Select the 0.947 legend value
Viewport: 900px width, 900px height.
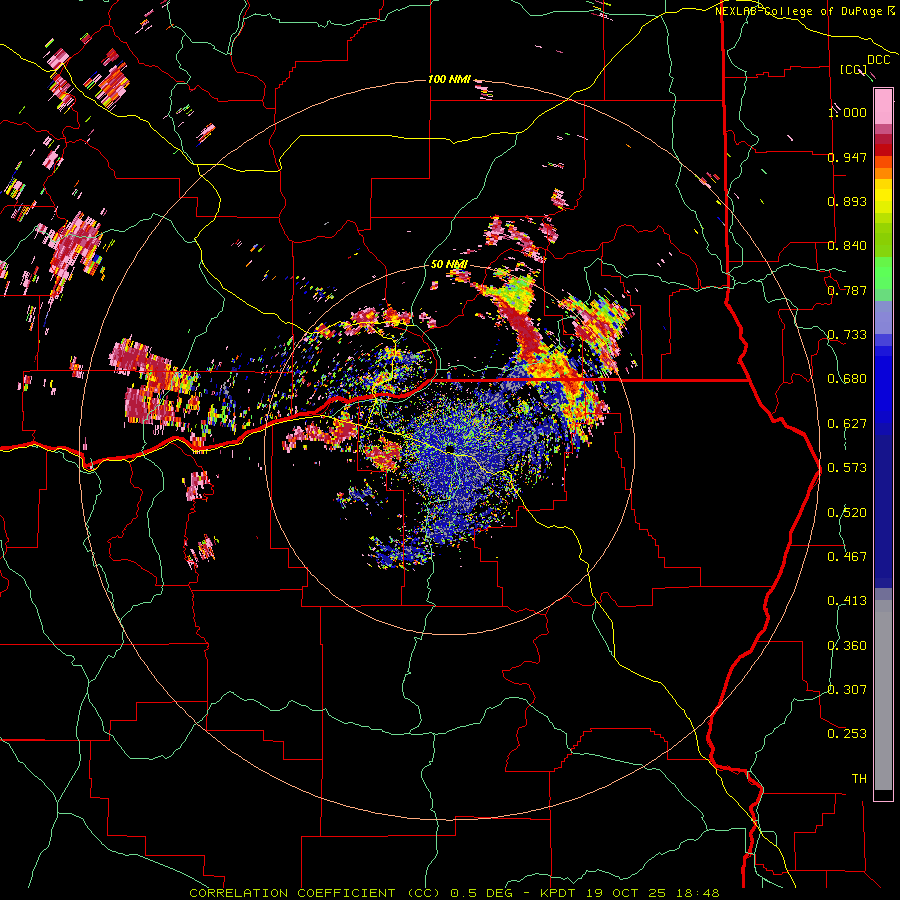tap(847, 157)
